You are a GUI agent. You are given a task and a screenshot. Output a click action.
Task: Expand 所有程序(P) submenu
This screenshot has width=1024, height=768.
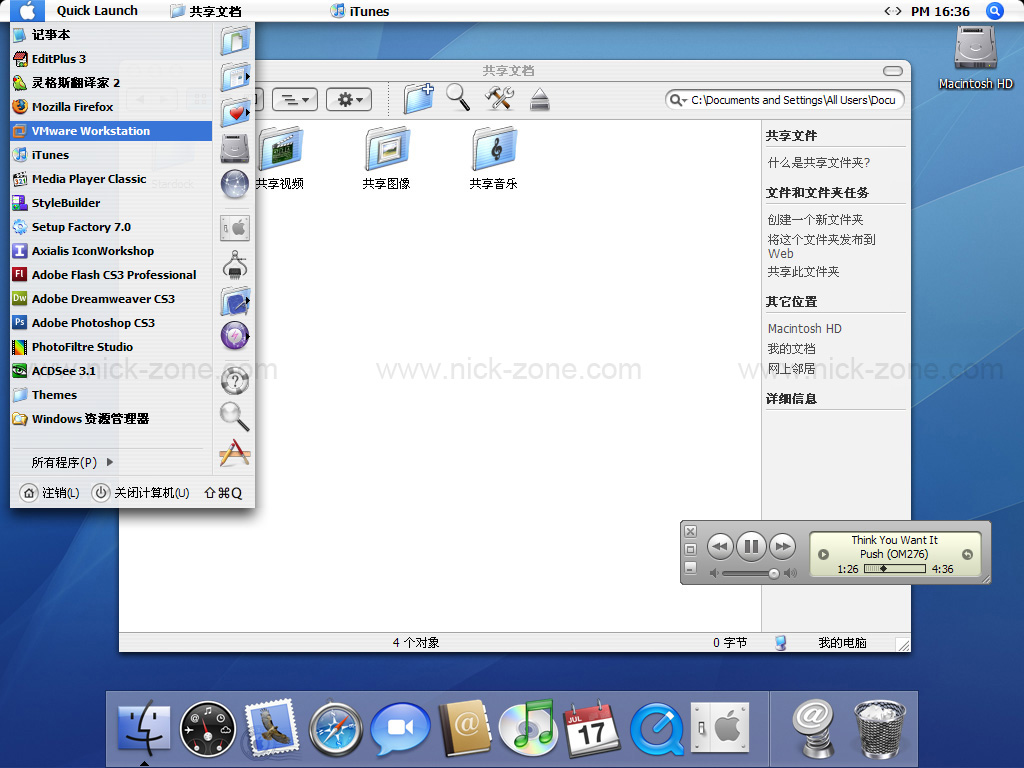click(72, 462)
